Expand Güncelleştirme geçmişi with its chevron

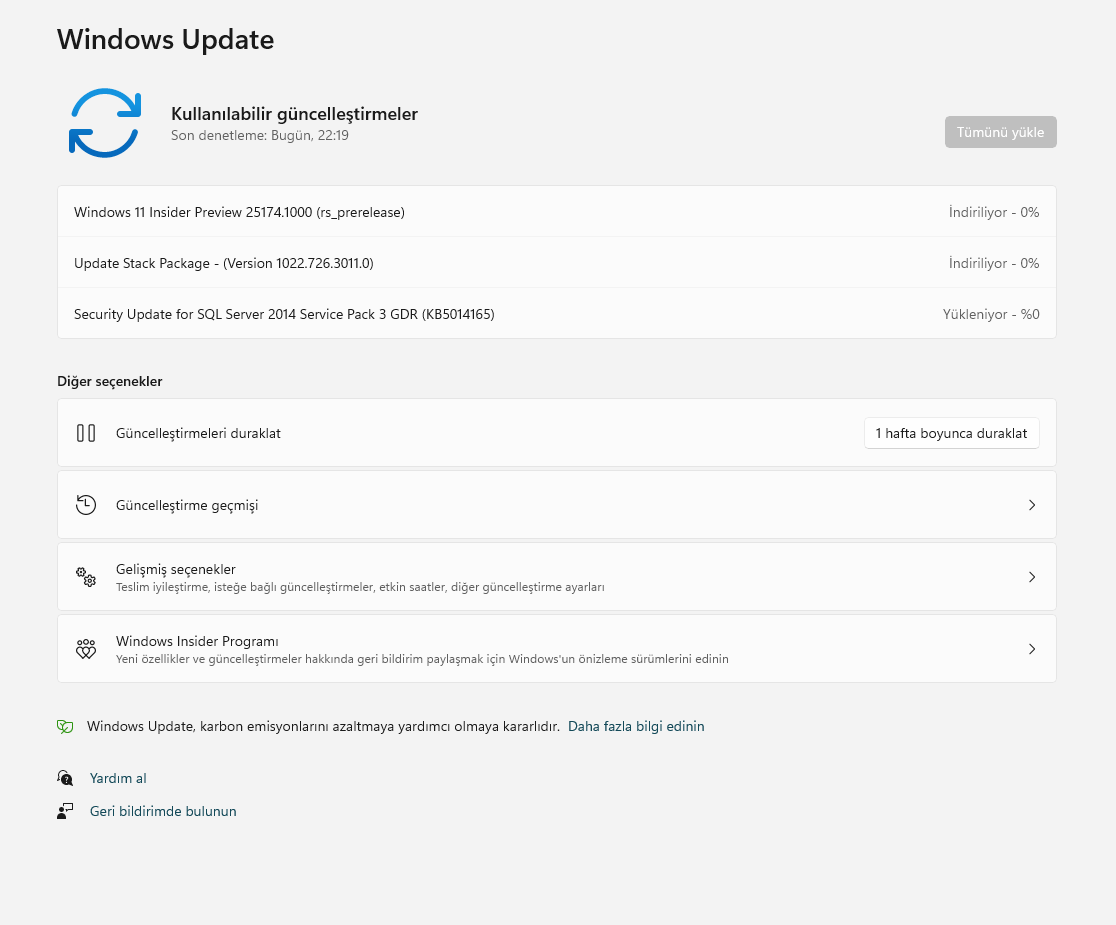[1032, 505]
